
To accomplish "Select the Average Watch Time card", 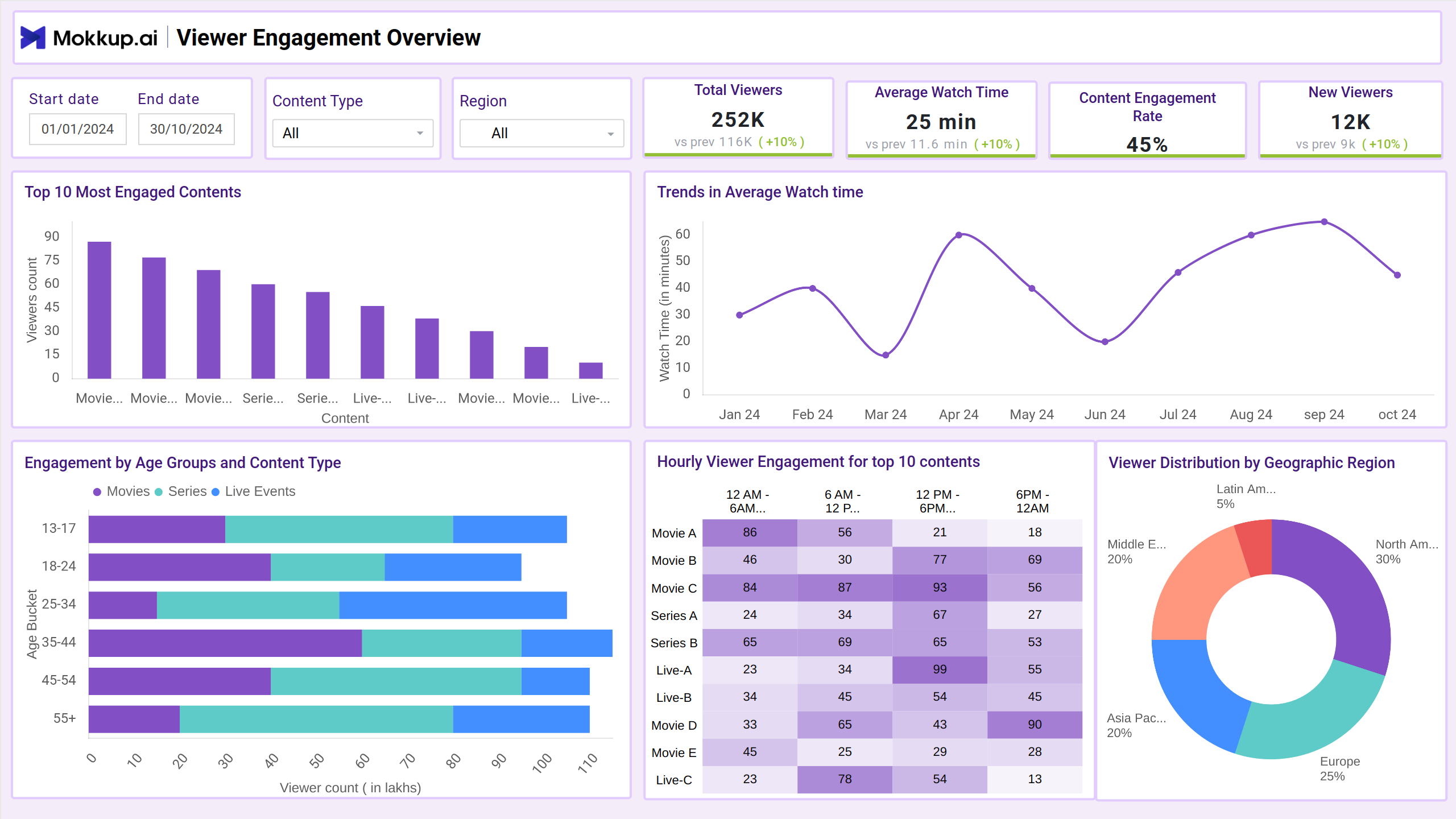I will (x=941, y=119).
